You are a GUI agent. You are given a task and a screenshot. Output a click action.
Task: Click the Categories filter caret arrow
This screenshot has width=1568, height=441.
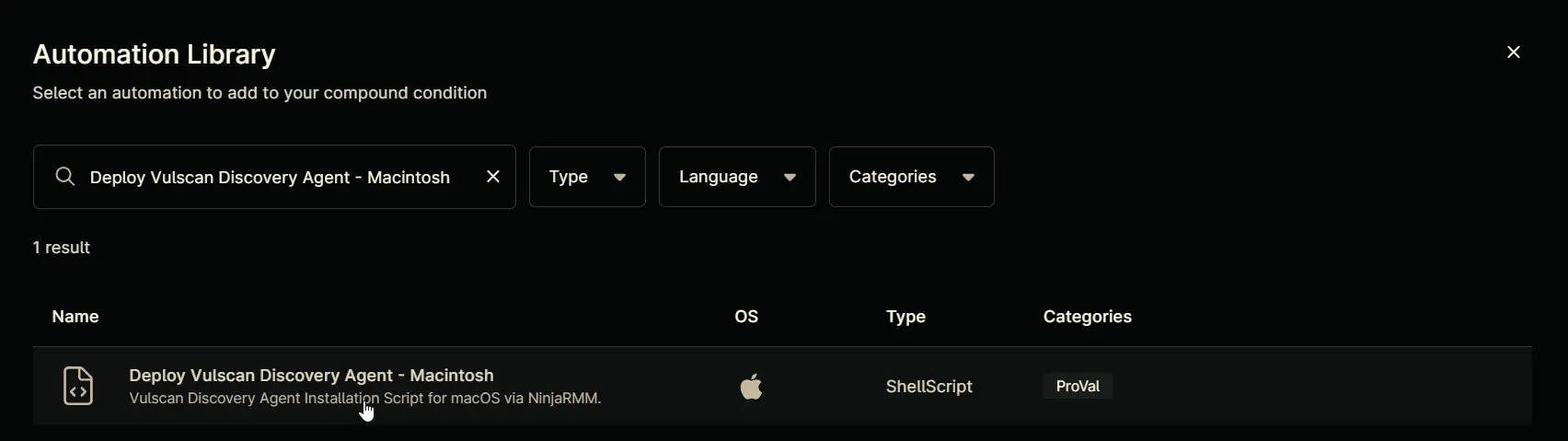tap(968, 178)
